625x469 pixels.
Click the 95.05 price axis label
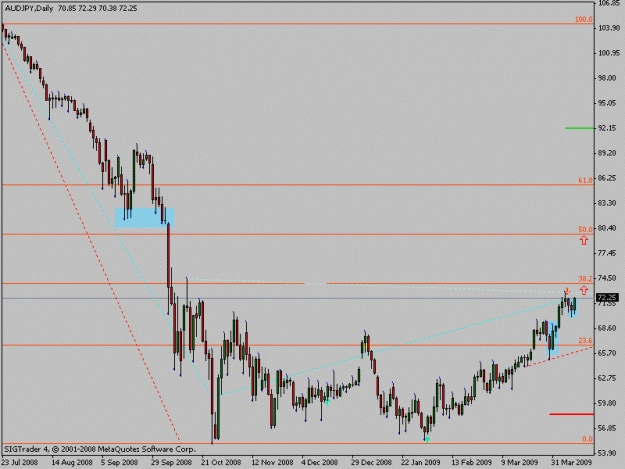tap(609, 103)
